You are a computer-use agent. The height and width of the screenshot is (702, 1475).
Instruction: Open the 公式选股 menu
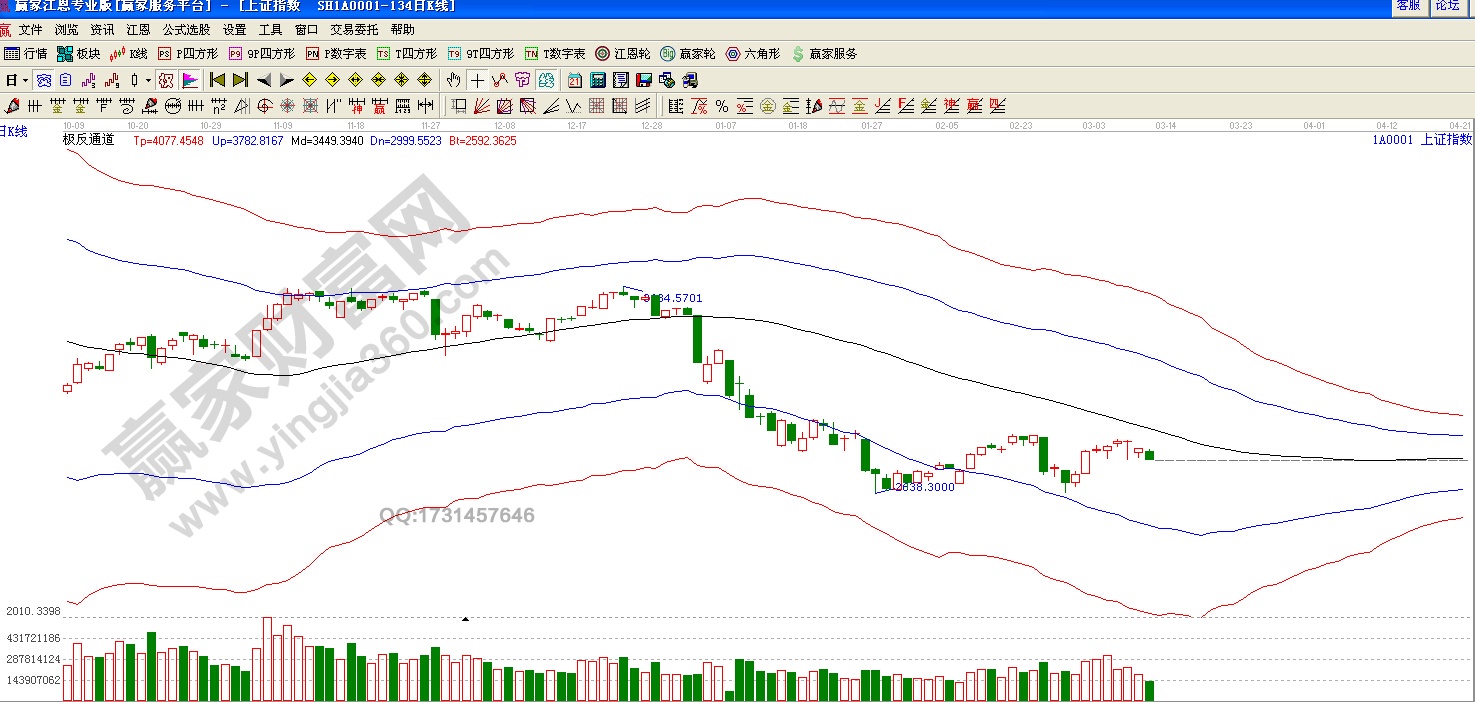pos(186,30)
